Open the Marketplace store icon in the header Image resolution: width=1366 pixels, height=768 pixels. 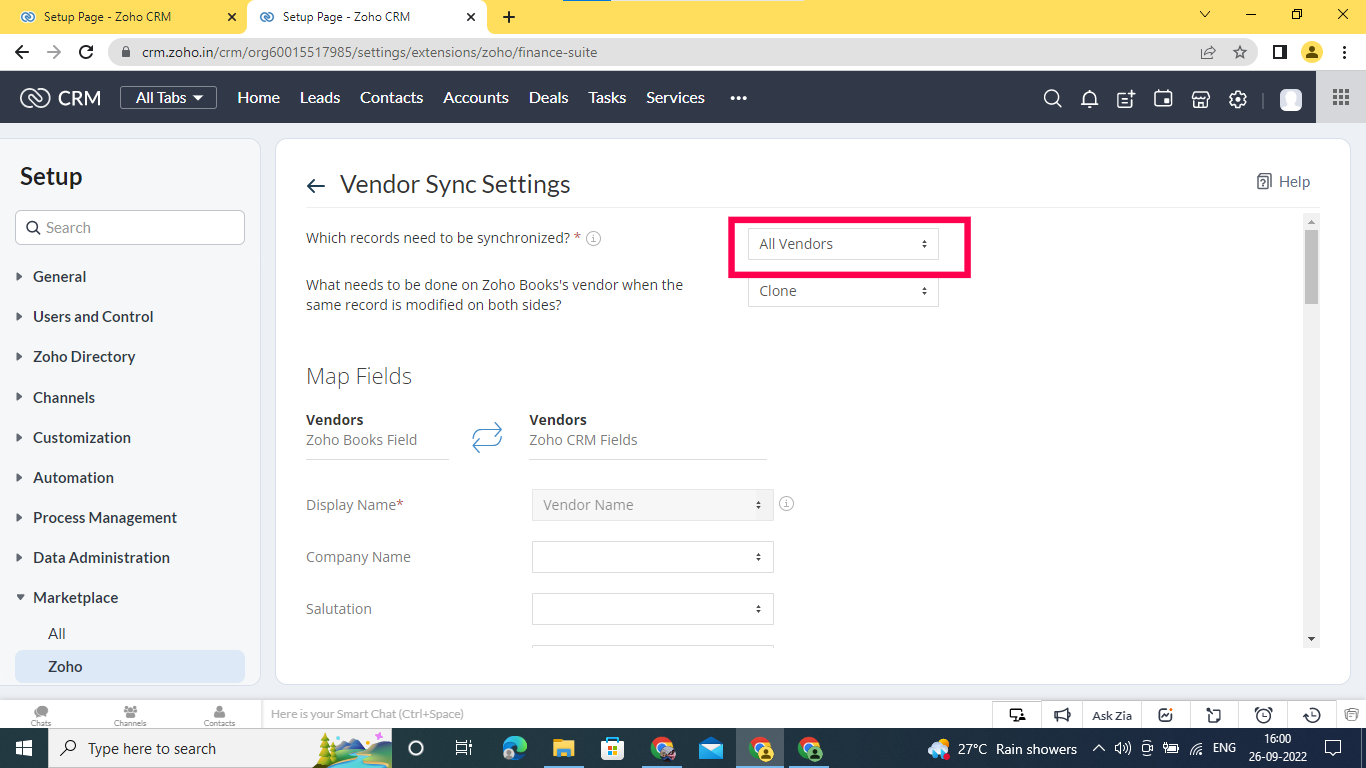coord(1201,98)
